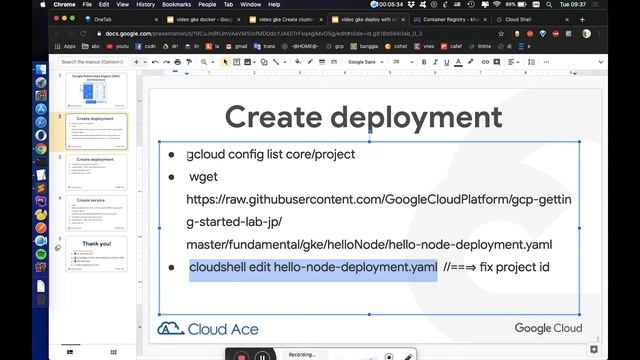Switch to the OneTab browser tab
640x360 pixels.
coord(122,19)
